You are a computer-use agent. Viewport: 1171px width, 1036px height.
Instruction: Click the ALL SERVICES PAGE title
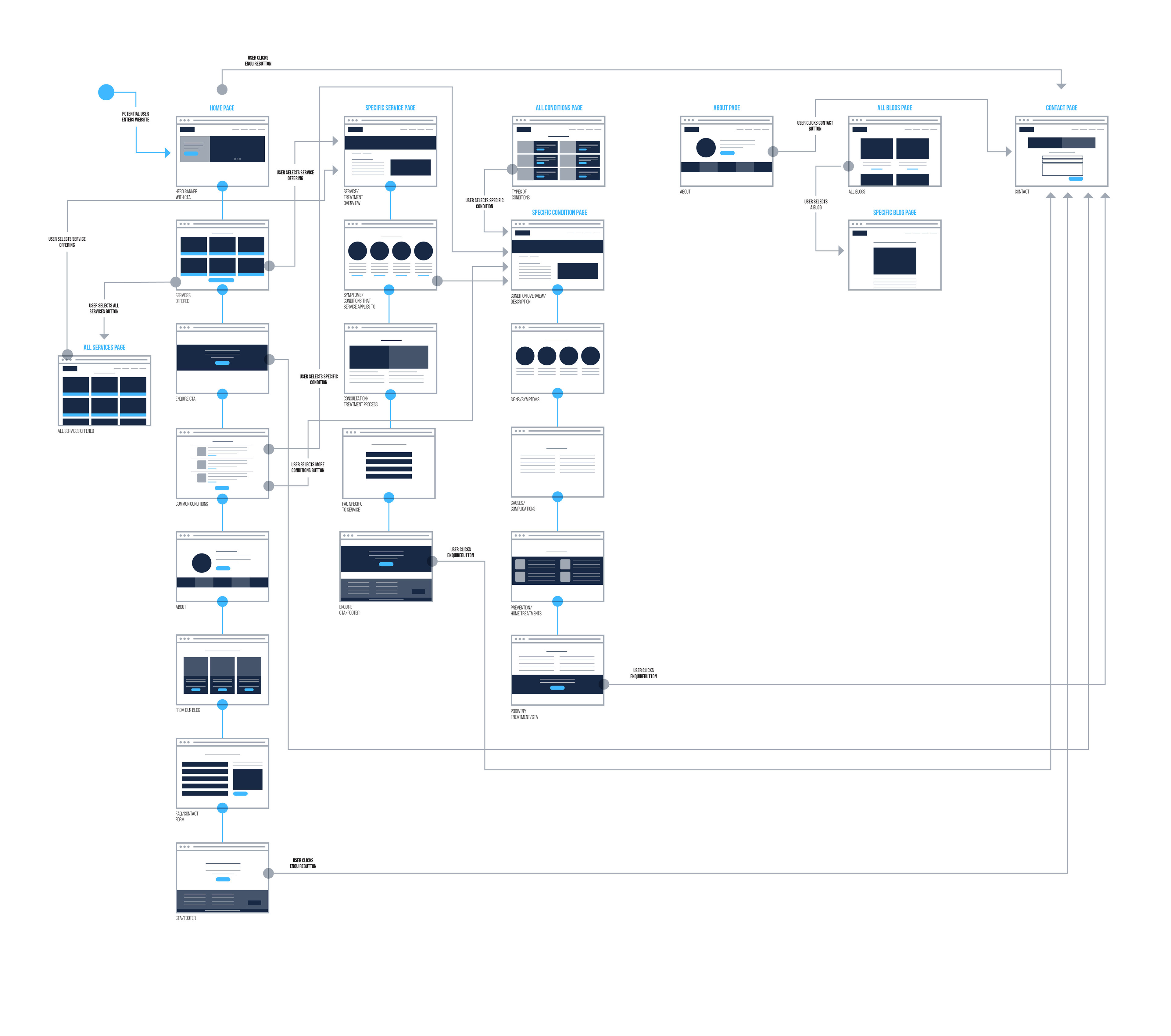(x=104, y=347)
